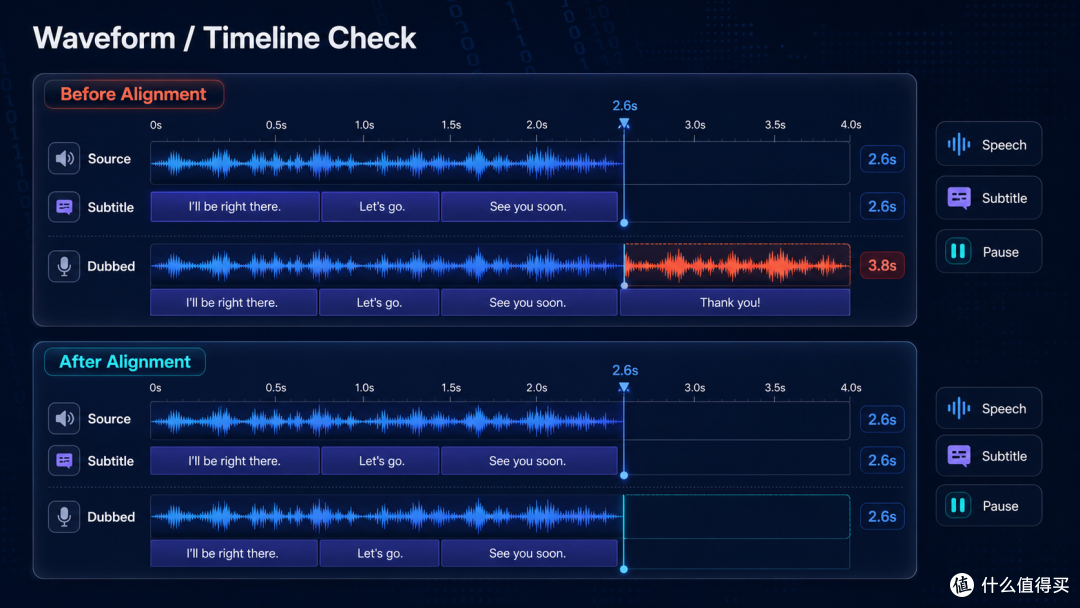The width and height of the screenshot is (1080, 608).
Task: Click Subtitle 2.6s duration badge in Before Alignment
Action: [x=882, y=206]
